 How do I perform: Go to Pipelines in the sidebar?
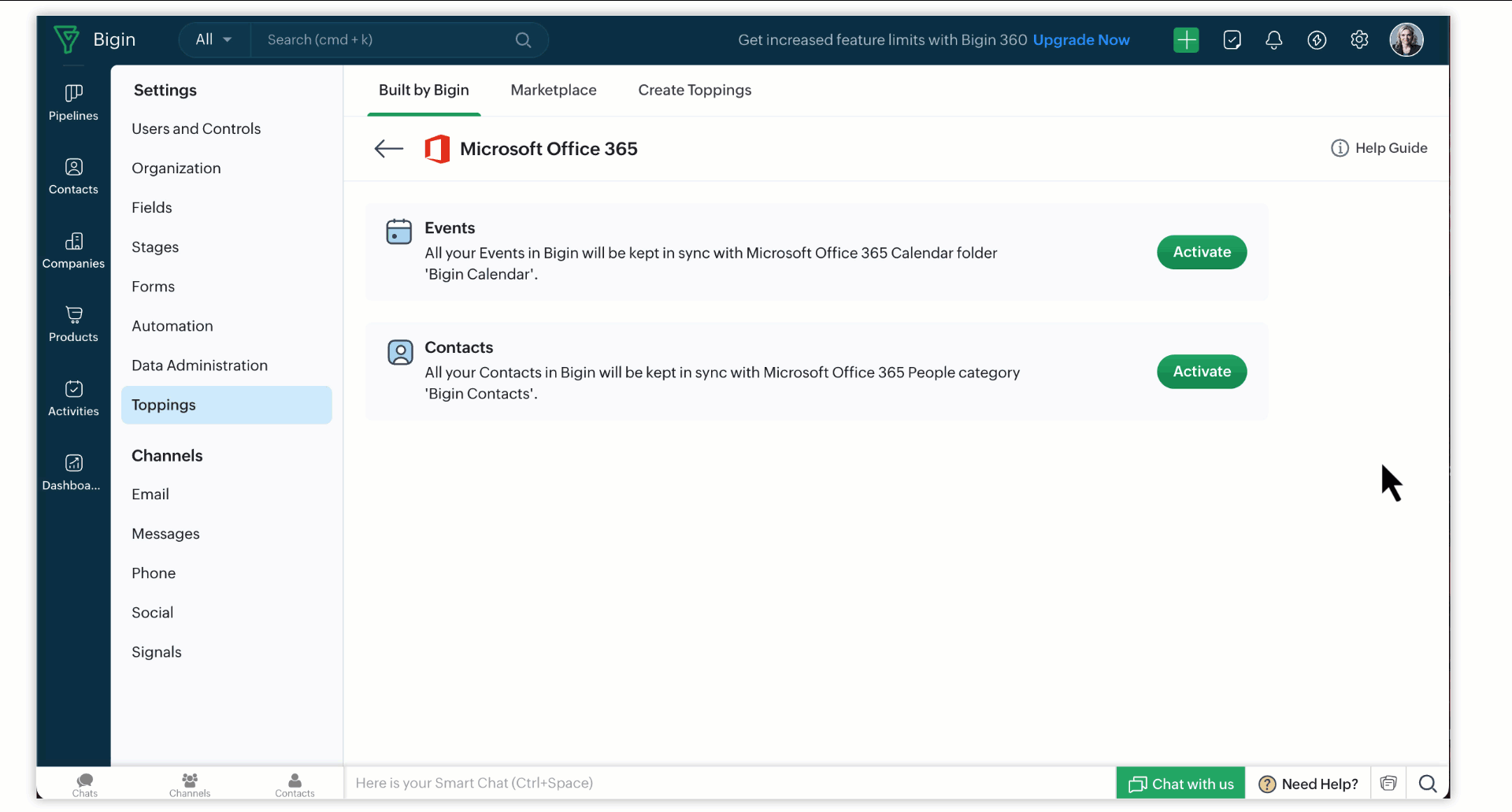73,102
